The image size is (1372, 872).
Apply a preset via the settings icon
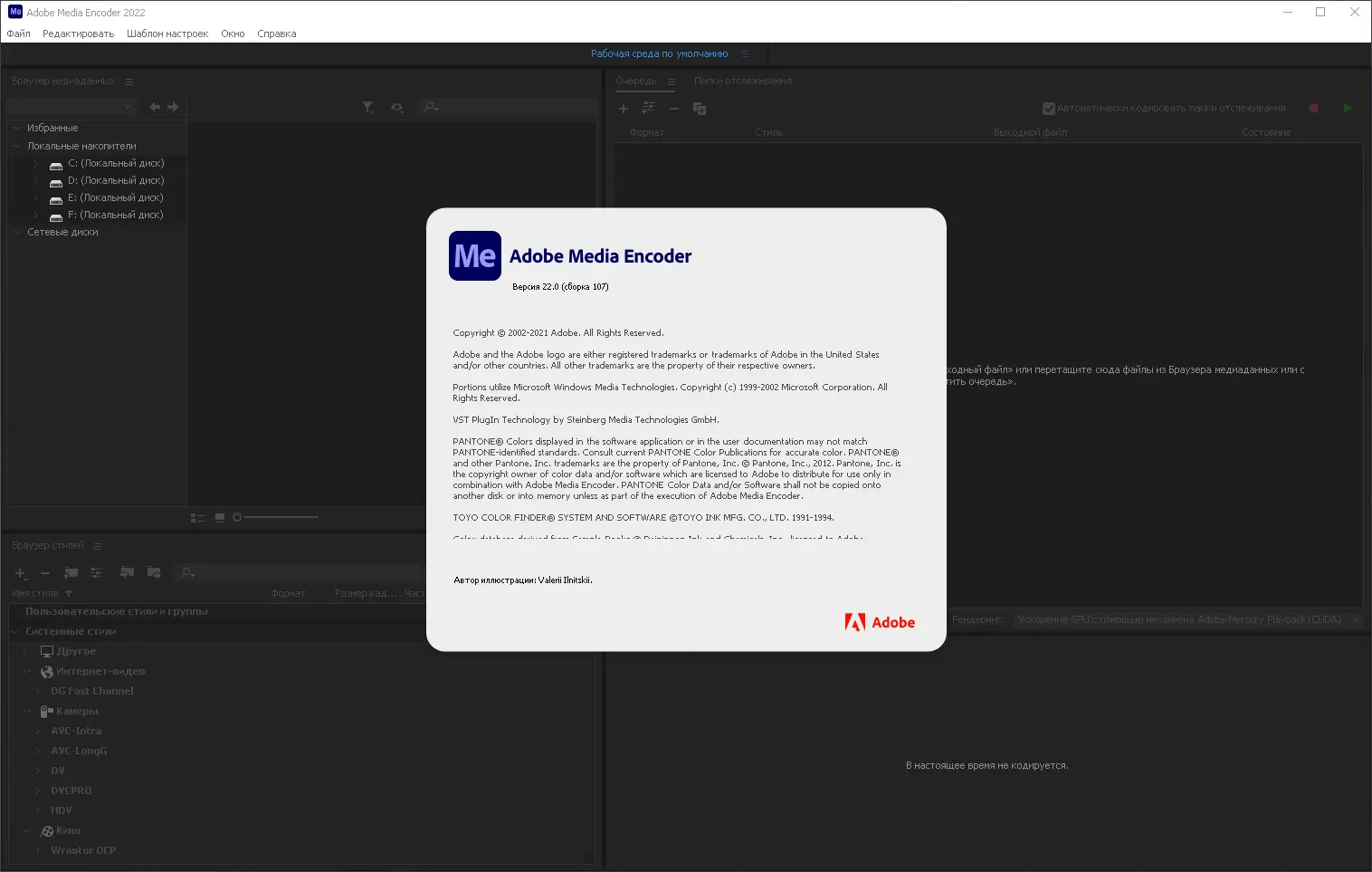point(648,108)
